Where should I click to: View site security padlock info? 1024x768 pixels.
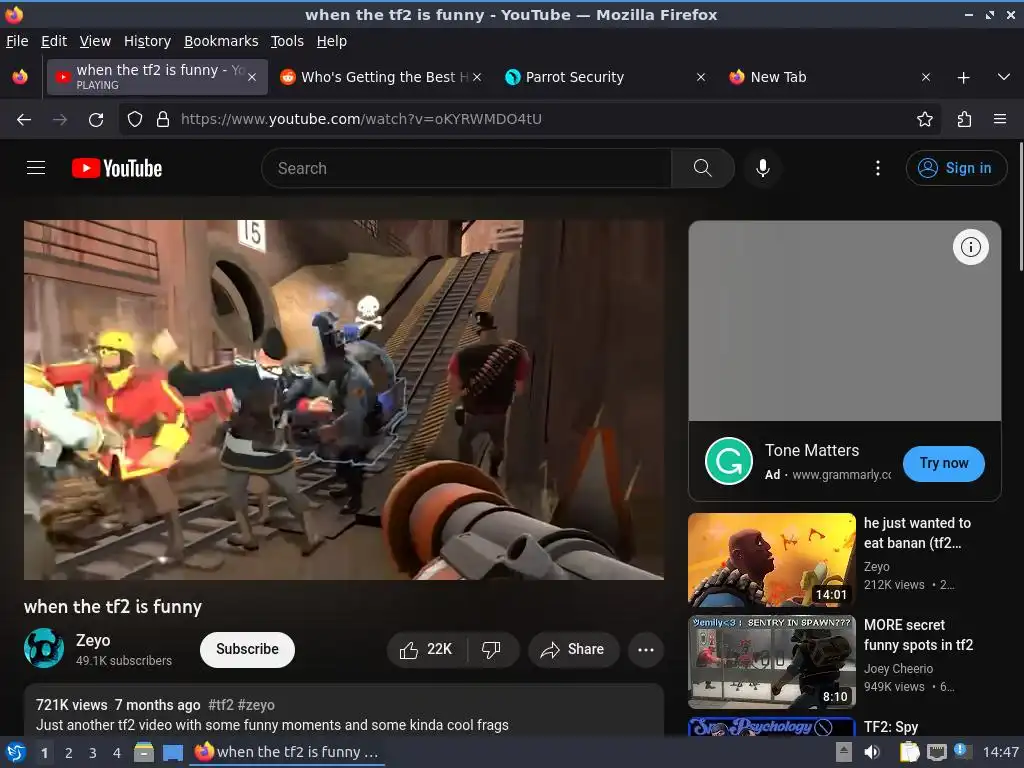(163, 120)
